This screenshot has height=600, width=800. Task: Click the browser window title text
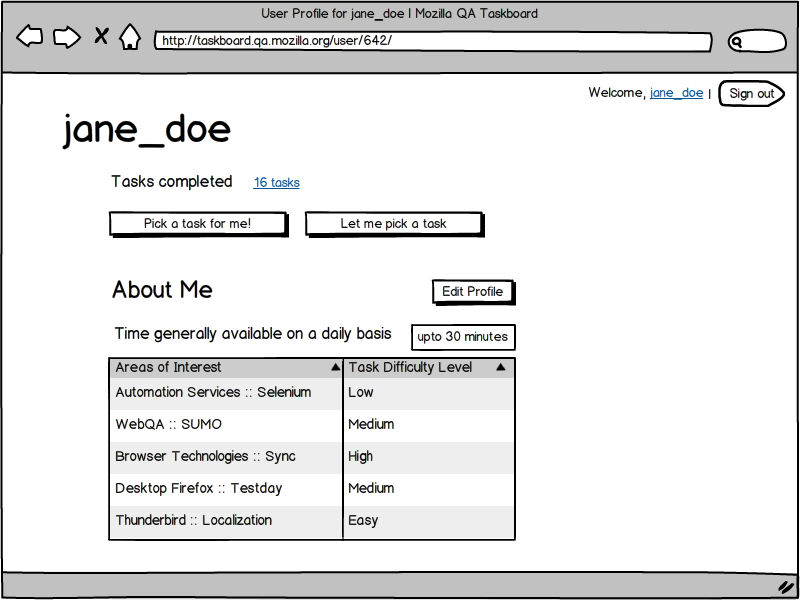coord(399,14)
